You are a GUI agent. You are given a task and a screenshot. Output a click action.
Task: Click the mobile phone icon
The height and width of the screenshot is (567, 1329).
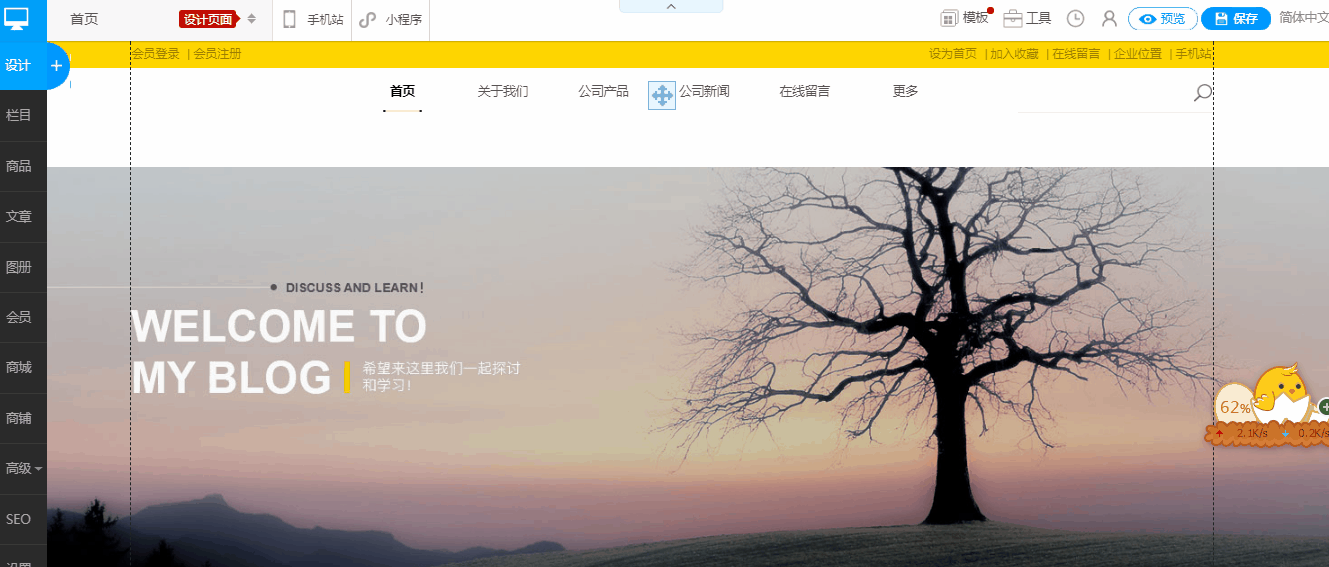click(290, 19)
